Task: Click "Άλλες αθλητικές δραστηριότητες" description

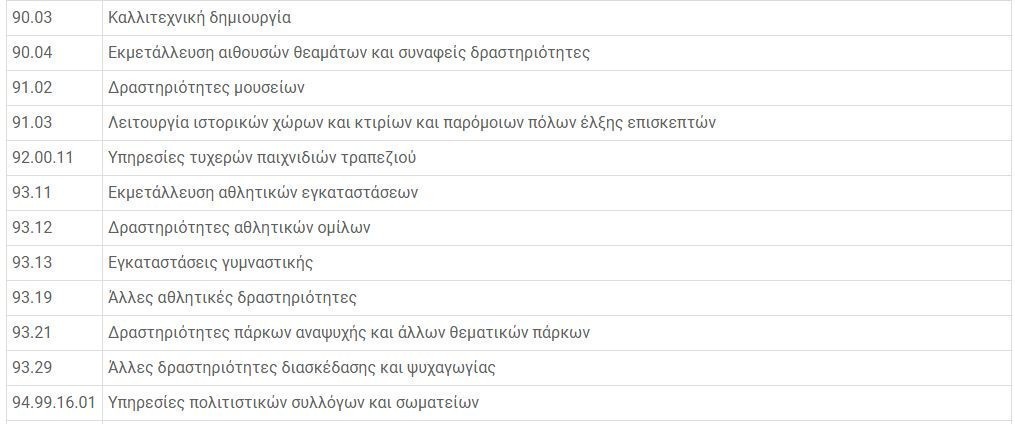Action: 232,297
